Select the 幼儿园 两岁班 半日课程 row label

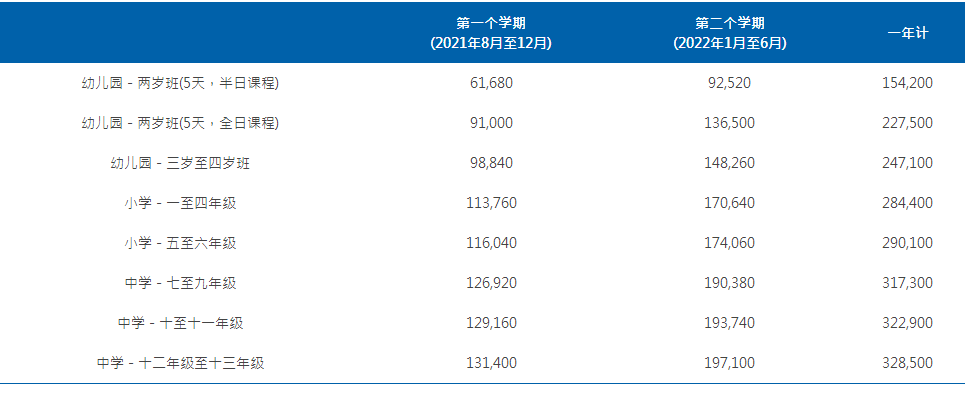coord(180,83)
